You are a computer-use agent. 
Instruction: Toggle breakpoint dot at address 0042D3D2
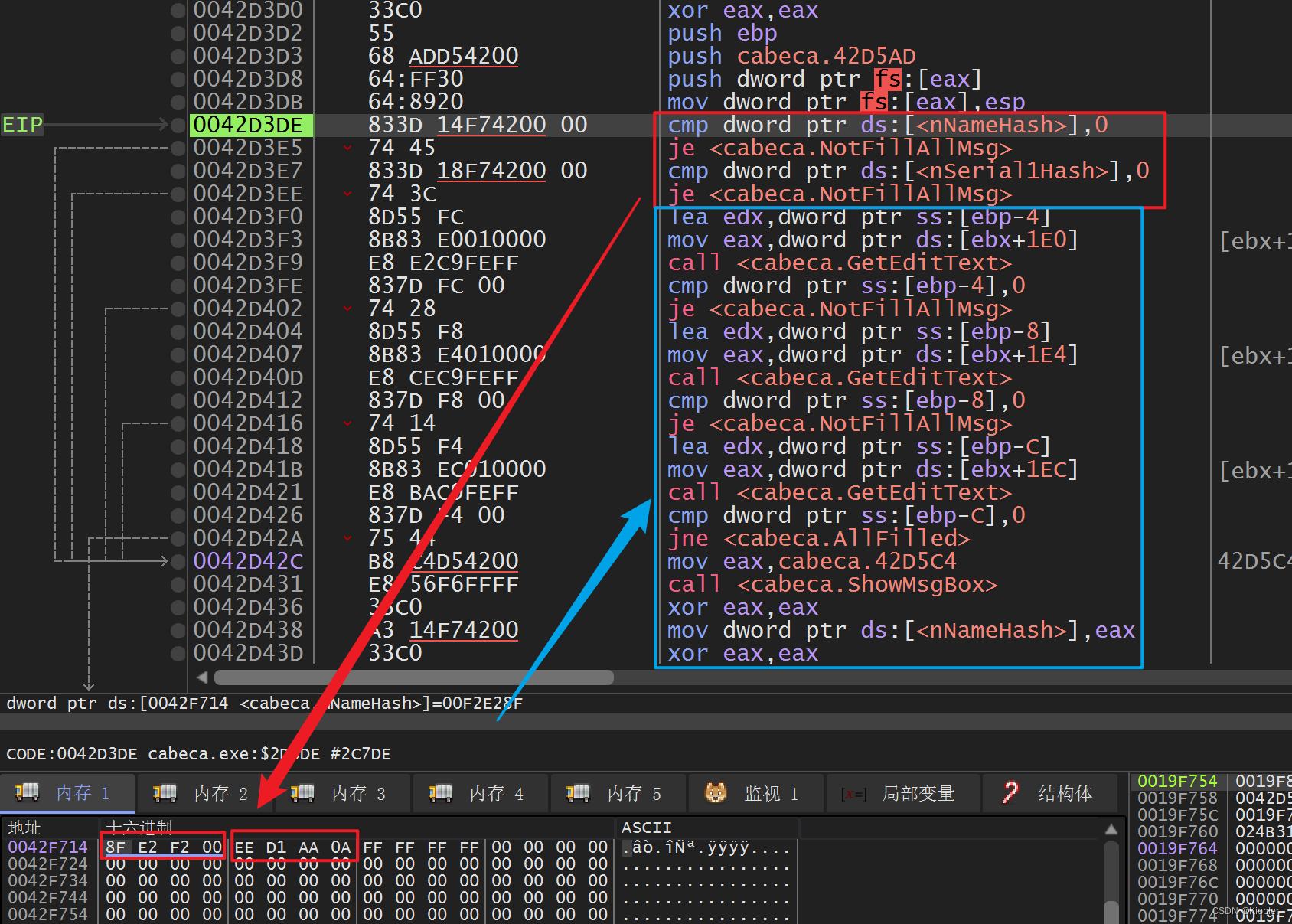pos(178,34)
